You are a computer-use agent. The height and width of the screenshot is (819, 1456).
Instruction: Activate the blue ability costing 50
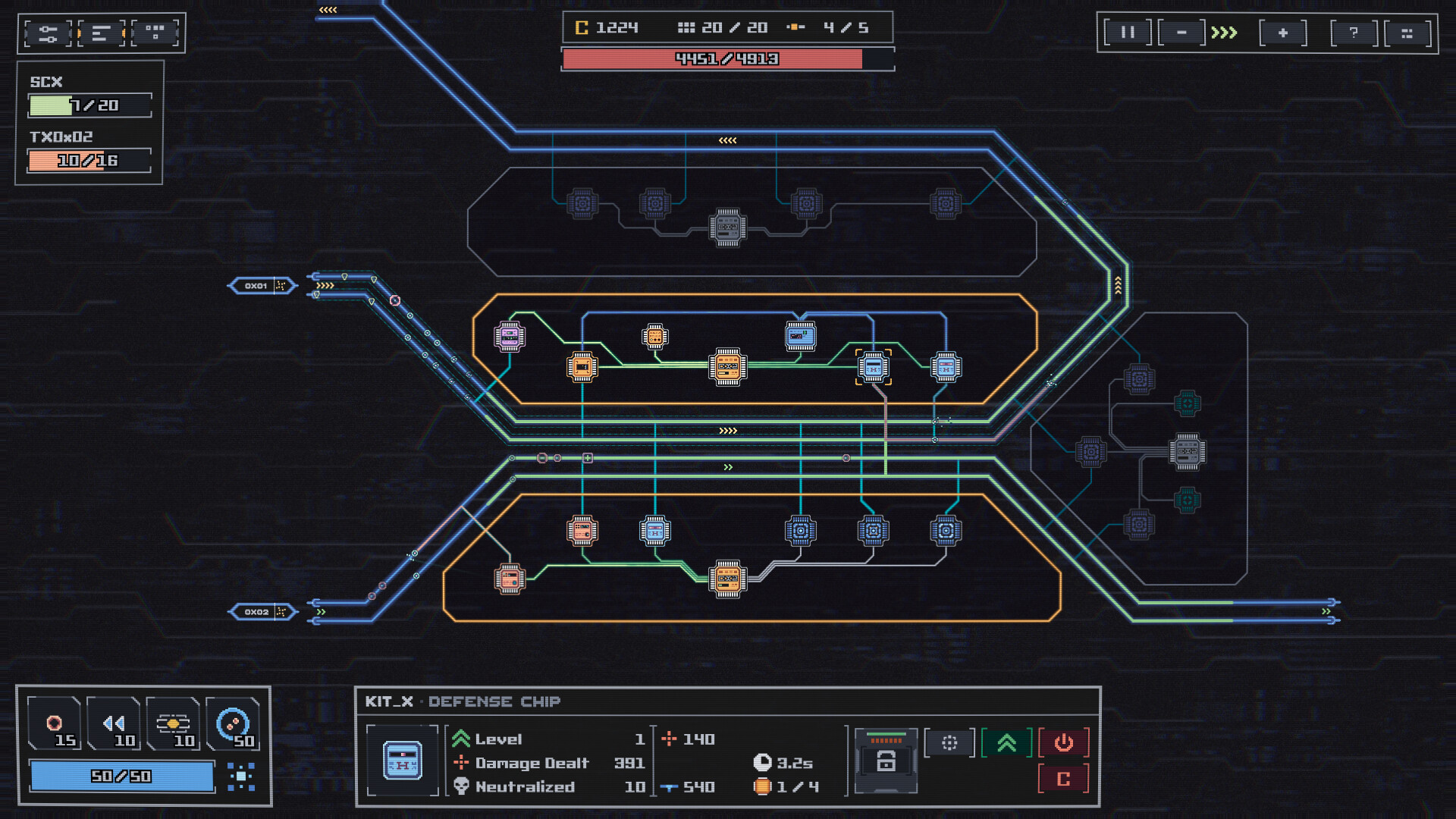[233, 723]
